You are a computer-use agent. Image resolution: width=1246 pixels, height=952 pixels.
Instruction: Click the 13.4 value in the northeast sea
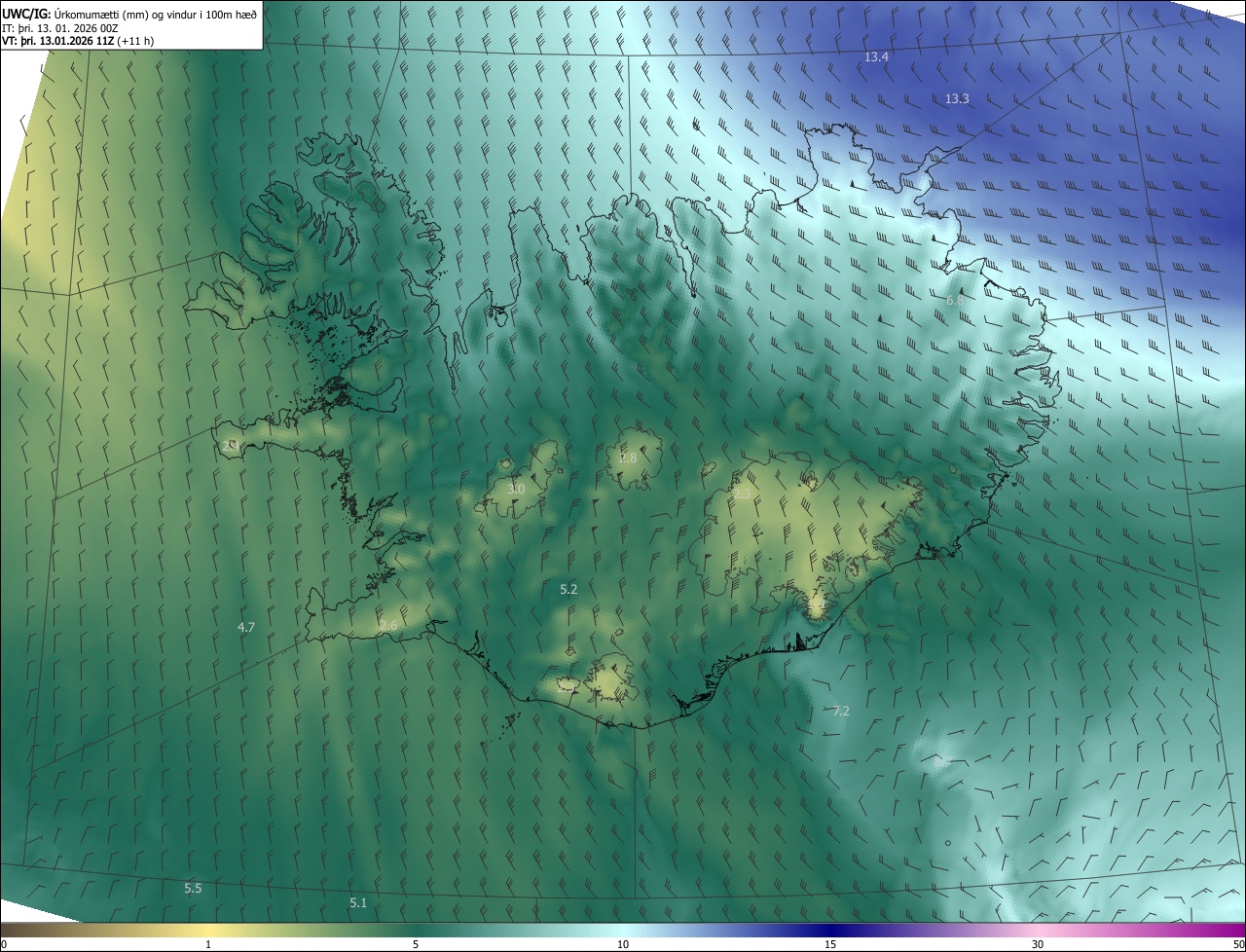pyautogui.click(x=876, y=57)
